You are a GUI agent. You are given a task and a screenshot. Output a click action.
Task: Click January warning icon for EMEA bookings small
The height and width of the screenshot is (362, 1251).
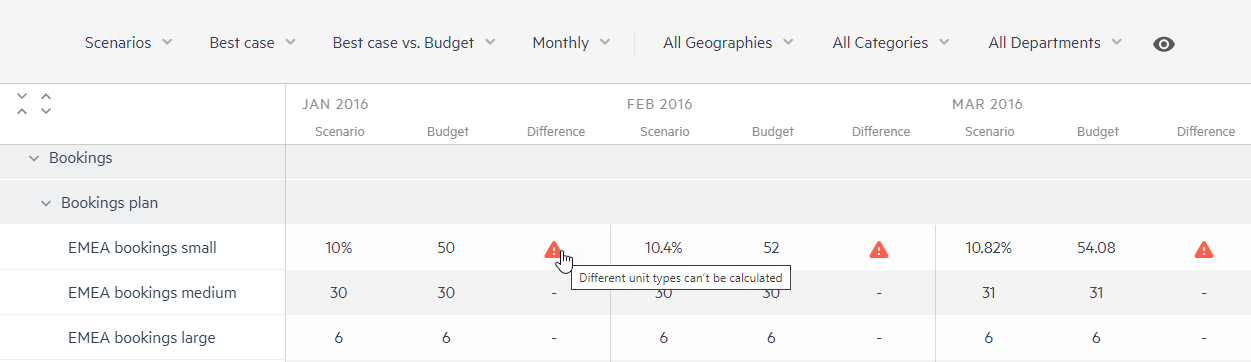[x=553, y=249]
